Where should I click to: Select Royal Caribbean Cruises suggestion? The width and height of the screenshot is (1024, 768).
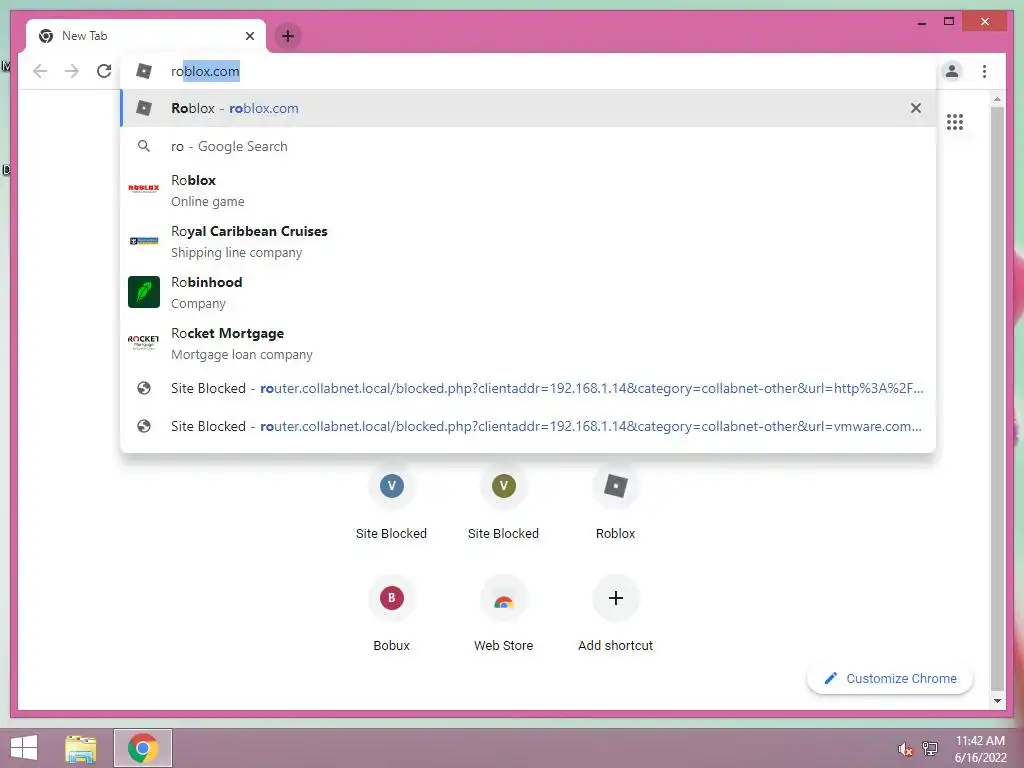pos(528,241)
